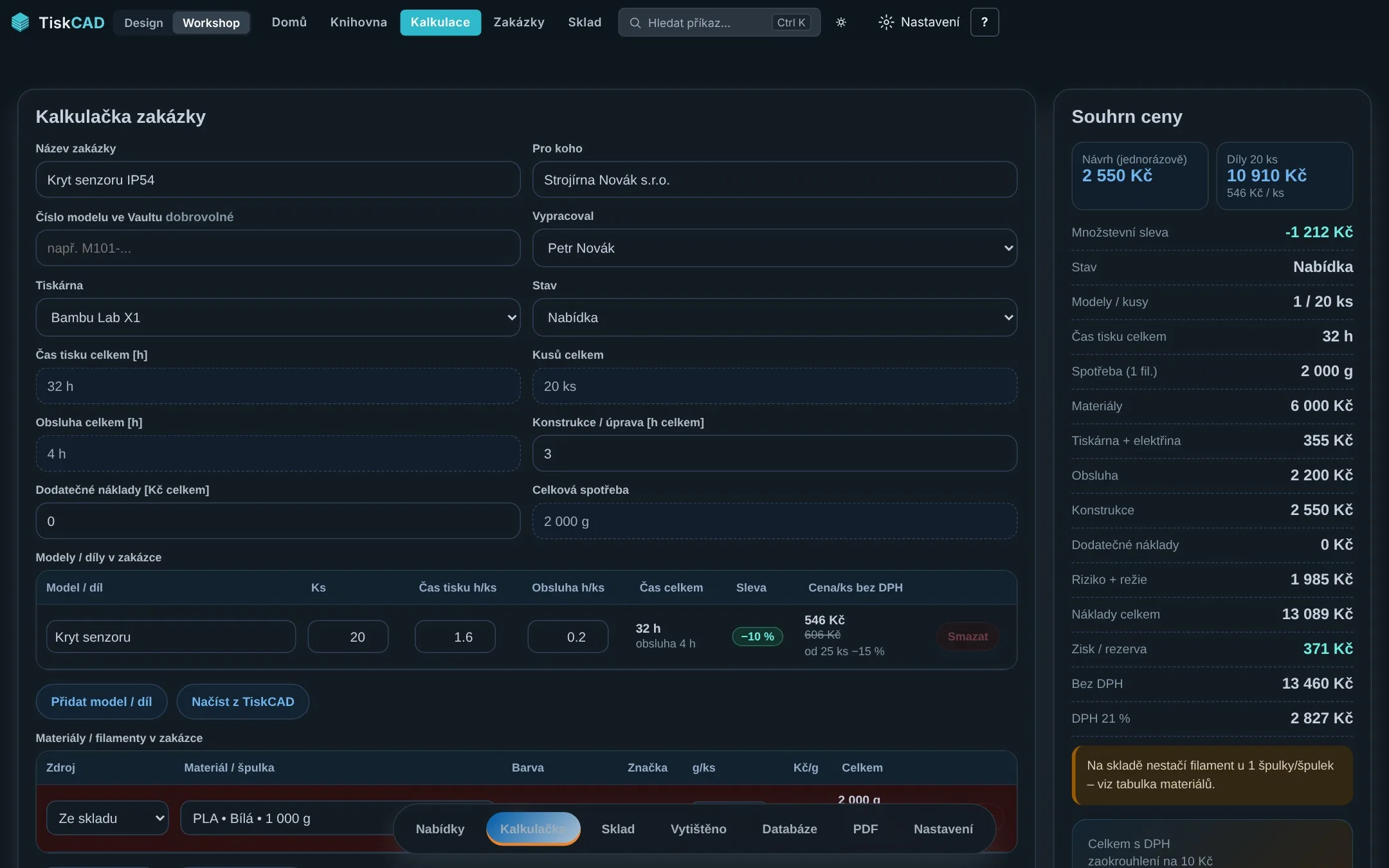Screen dimensions: 1389x868
Task: Click the search magnifier icon
Action: point(635,23)
